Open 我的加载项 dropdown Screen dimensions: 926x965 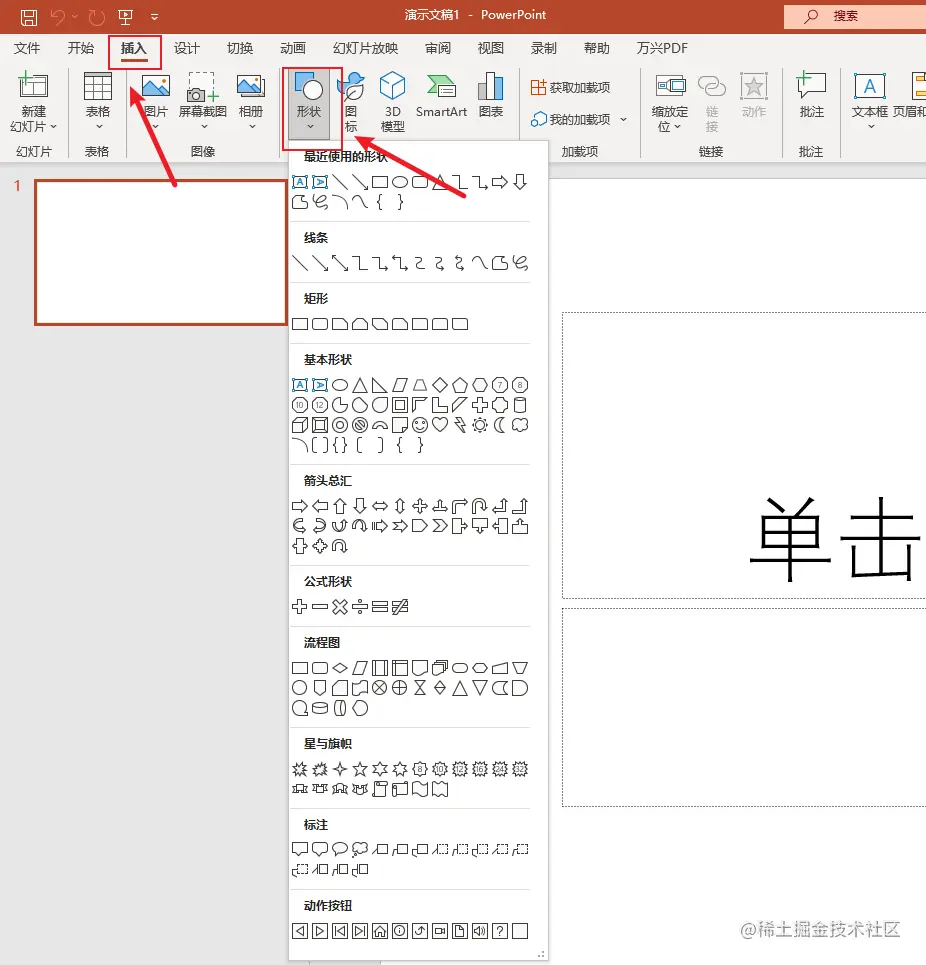coord(579,119)
